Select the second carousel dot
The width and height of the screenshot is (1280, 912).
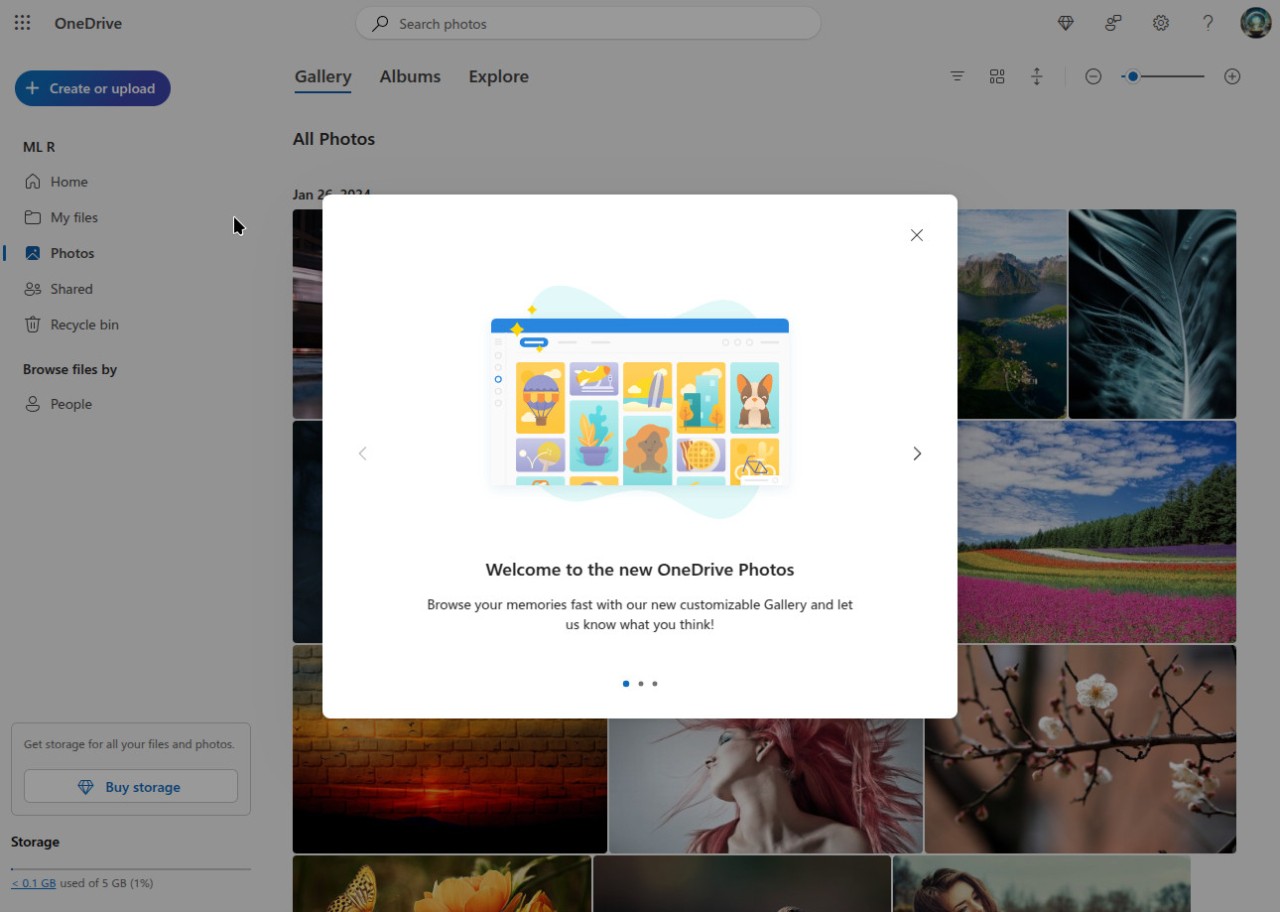click(x=640, y=683)
